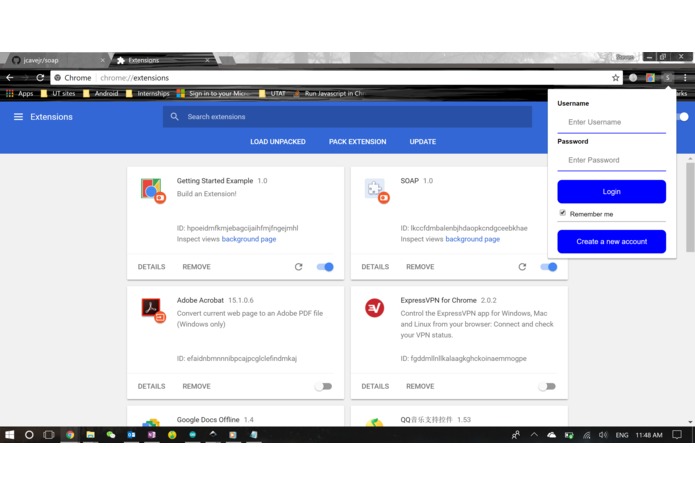Click the extensions page vertical scrollbar
Screen dimensions: 695x494
[x=690, y=207]
